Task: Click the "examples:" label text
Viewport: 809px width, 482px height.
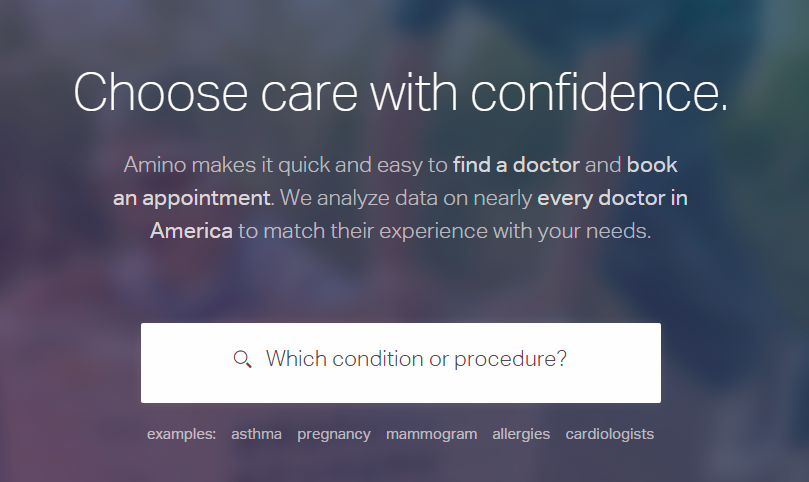Action: pos(181,434)
